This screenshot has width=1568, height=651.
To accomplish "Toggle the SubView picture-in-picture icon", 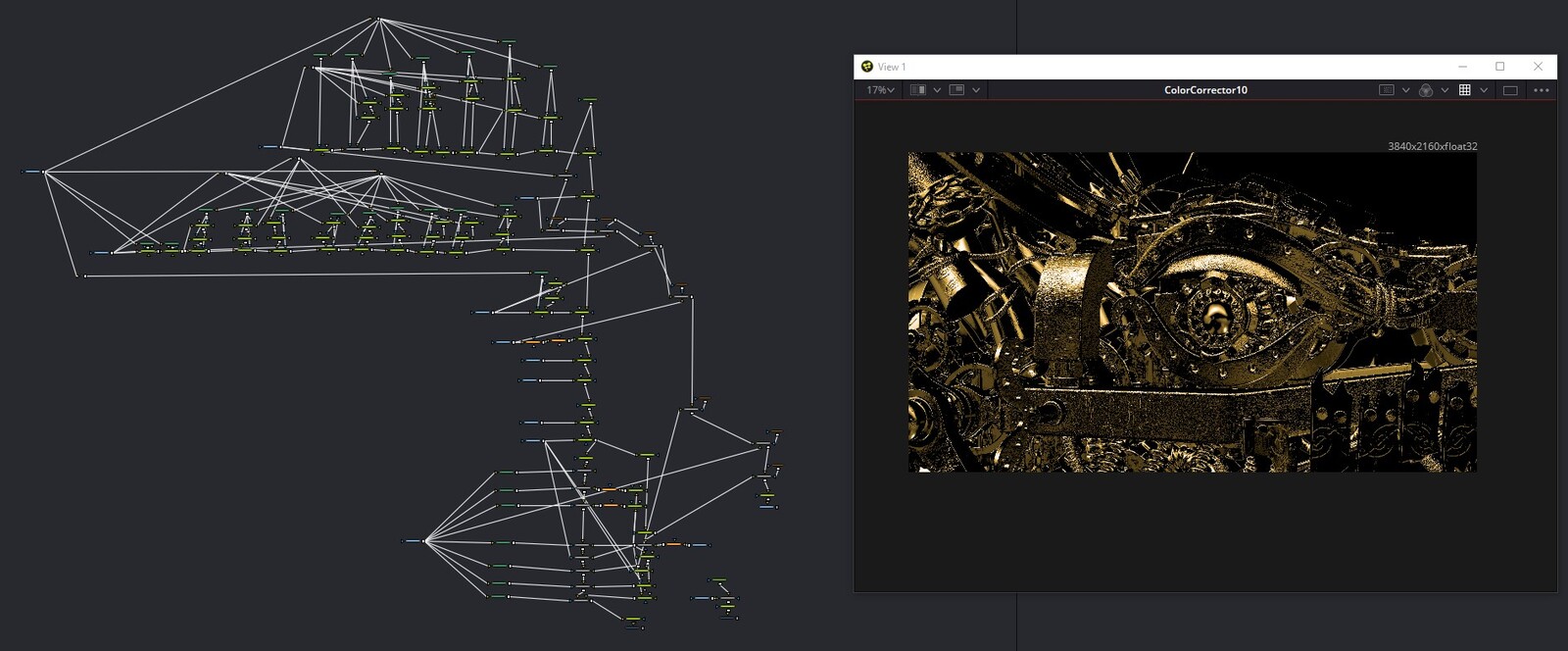I will point(957,90).
